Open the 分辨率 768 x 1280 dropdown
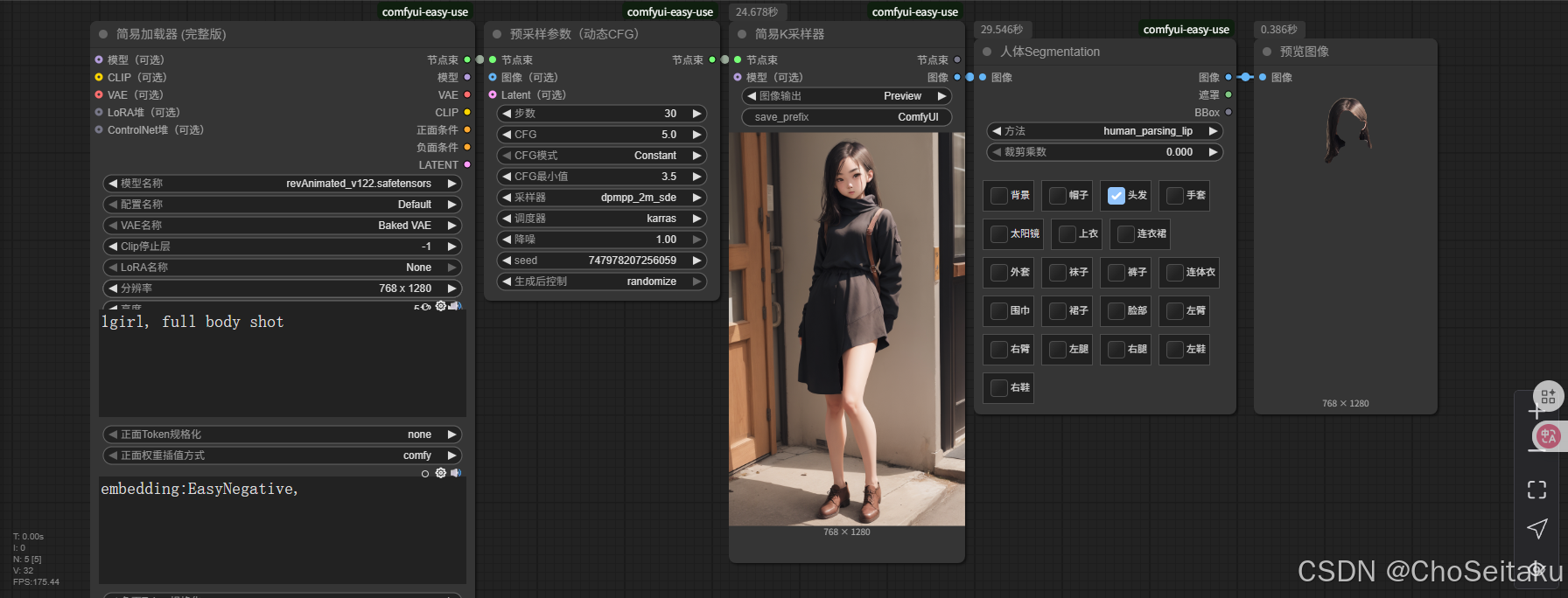Image resolution: width=1568 pixels, height=598 pixels. click(x=283, y=289)
